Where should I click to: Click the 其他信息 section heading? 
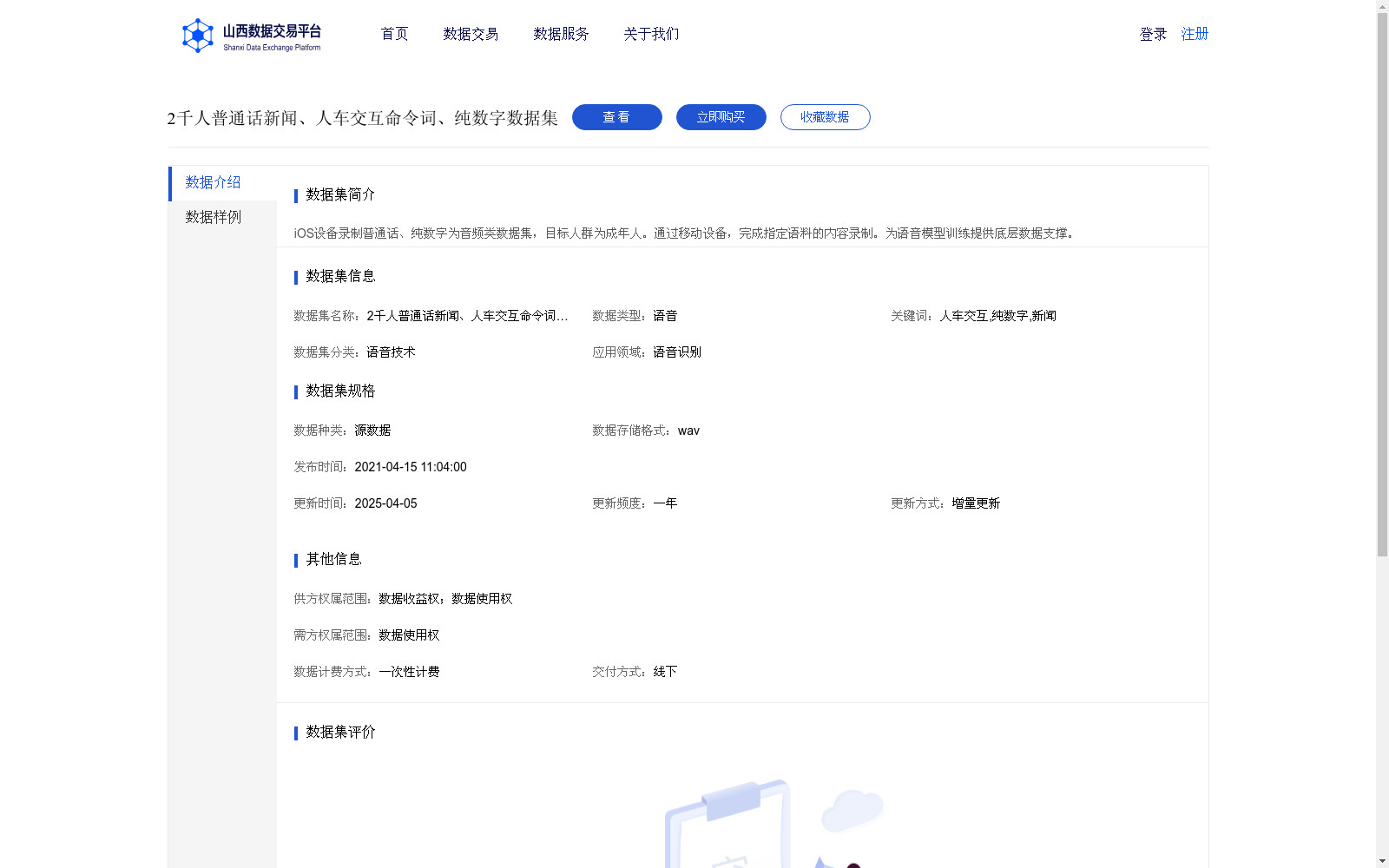coord(333,559)
